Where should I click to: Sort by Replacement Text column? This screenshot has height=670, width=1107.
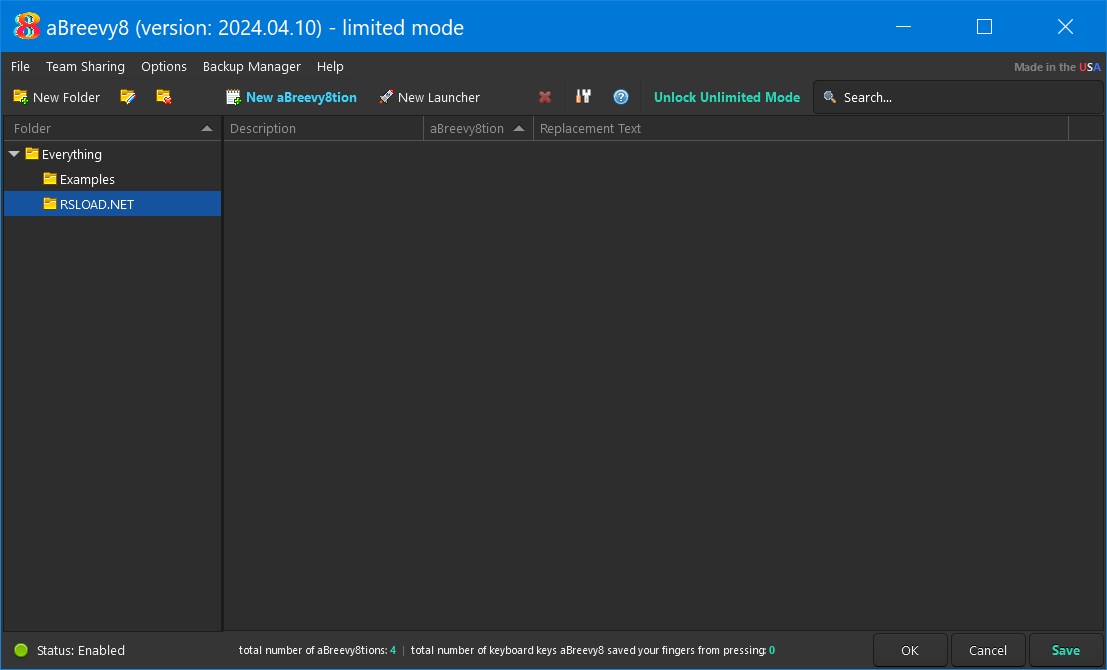point(801,128)
